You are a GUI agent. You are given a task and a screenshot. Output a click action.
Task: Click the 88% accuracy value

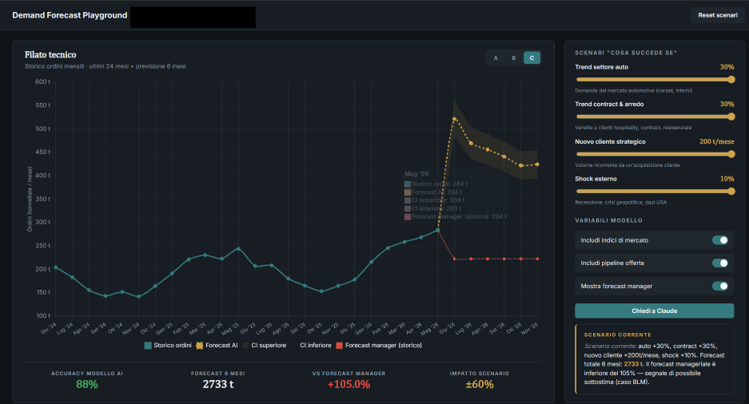point(87,384)
